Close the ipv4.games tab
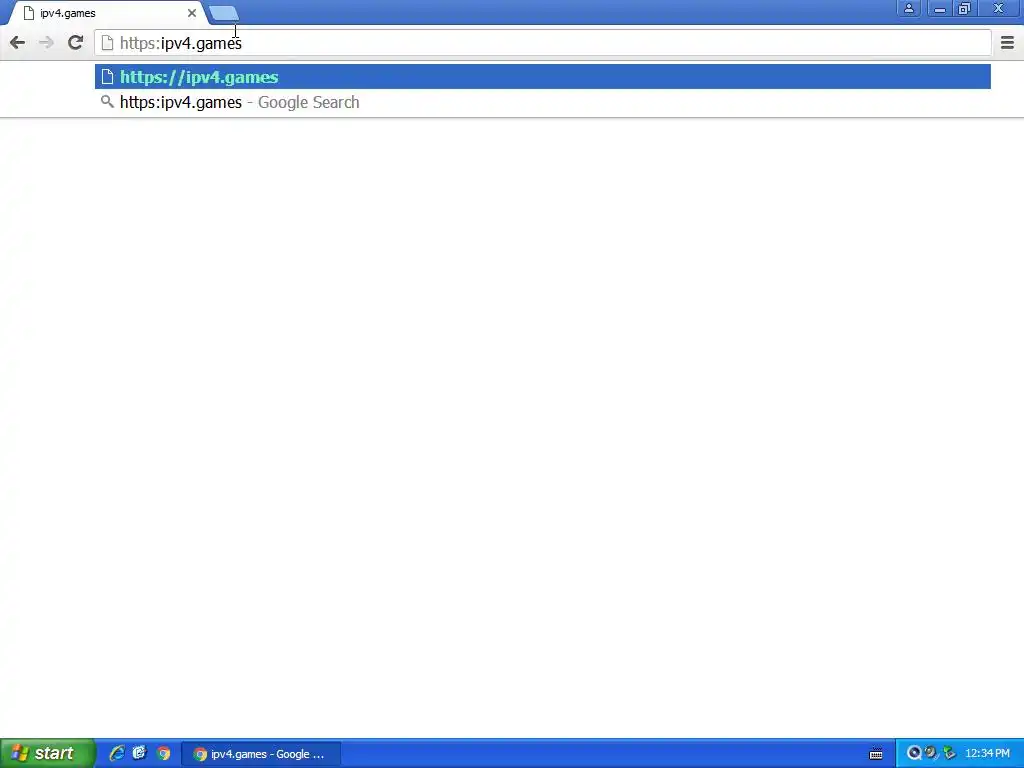Viewport: 1024px width, 768px height. 191,13
